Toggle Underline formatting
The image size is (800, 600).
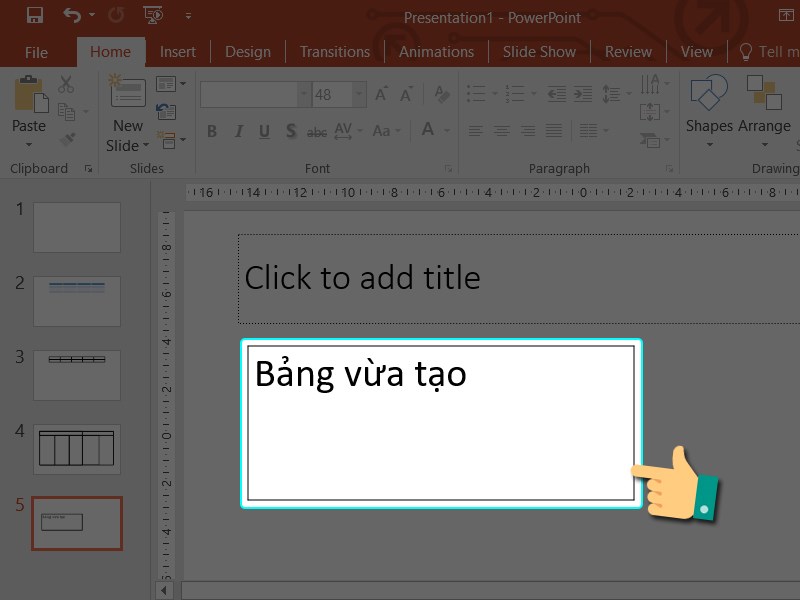(264, 131)
